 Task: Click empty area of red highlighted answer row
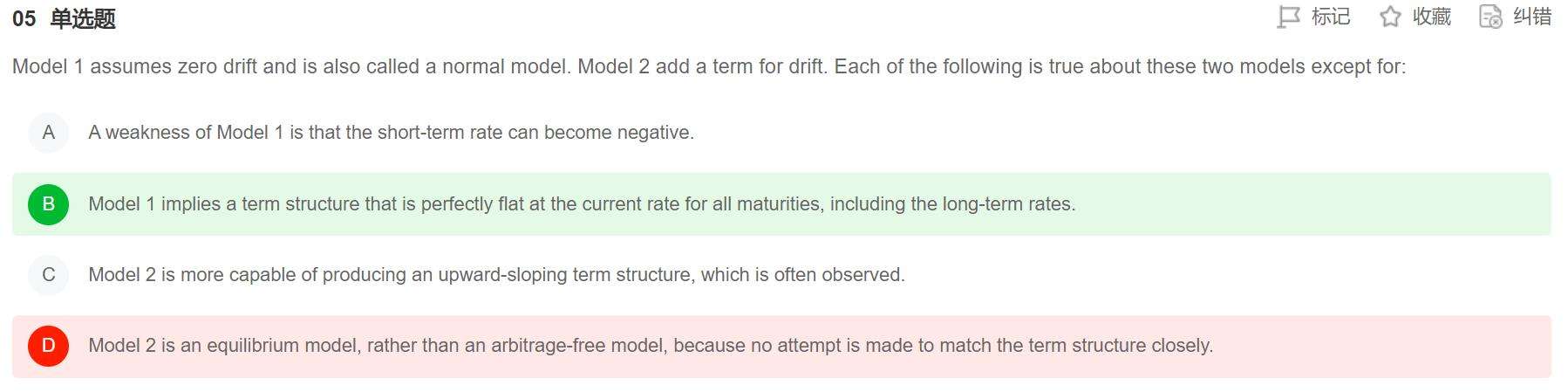1378,346
